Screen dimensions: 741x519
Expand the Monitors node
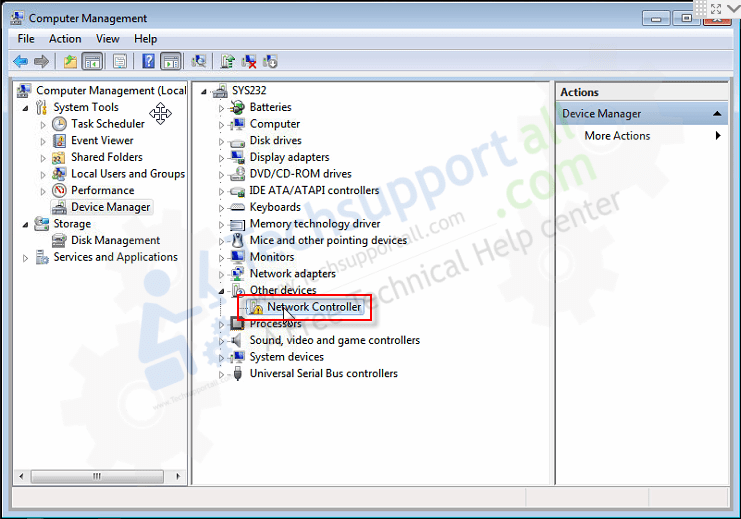pyautogui.click(x=221, y=258)
